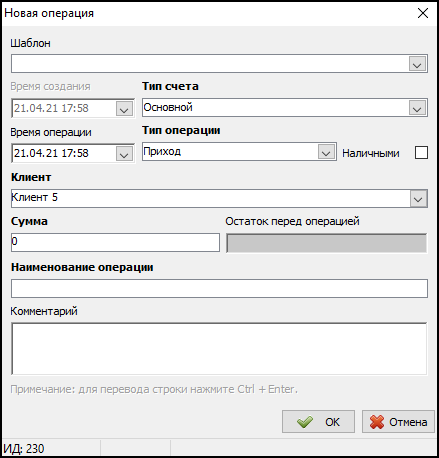Confirm with the OK button
Screen dimensions: 439x458
tap(318, 422)
